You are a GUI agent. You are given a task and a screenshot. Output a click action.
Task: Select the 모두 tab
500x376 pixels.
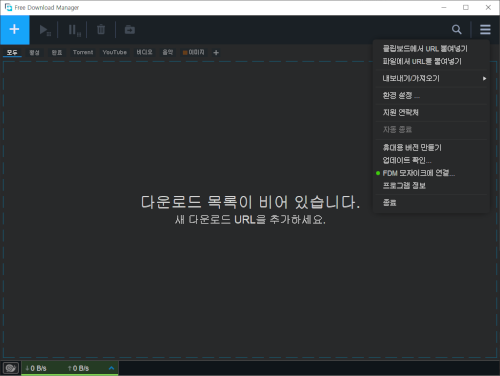point(12,52)
